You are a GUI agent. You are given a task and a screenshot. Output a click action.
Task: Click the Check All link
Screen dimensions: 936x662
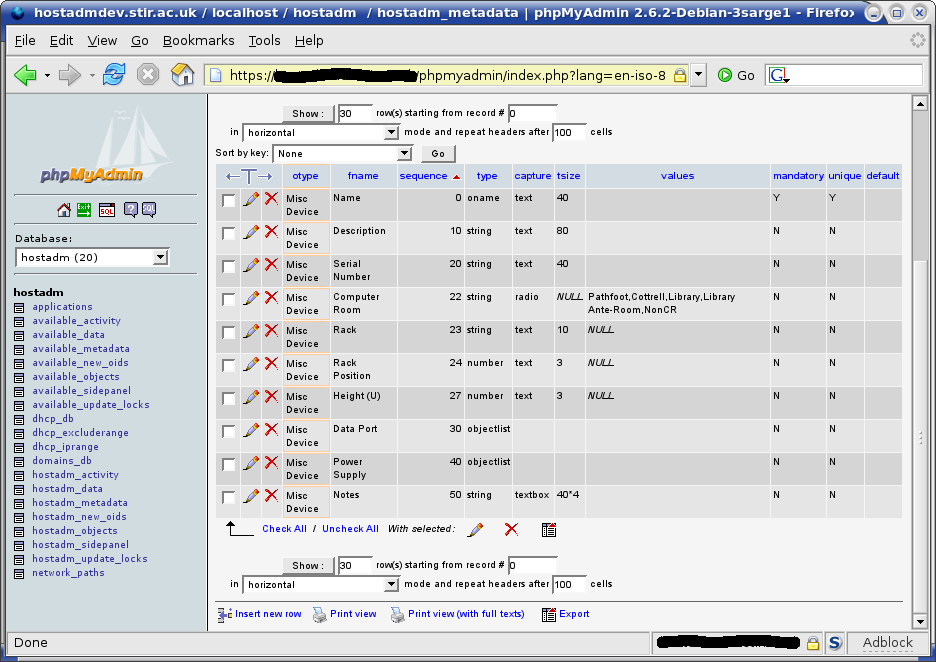click(284, 529)
